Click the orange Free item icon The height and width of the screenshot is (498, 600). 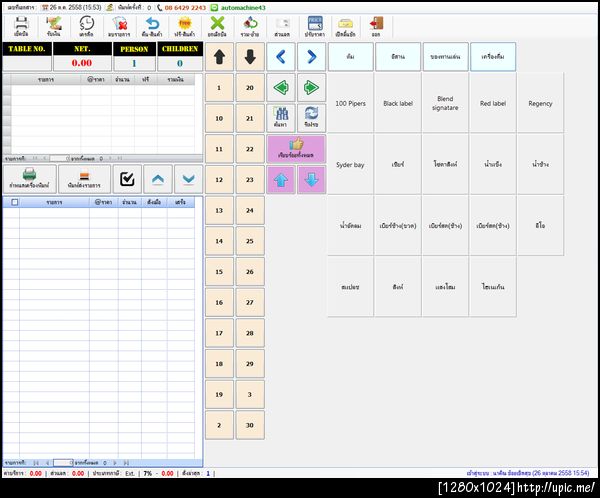click(x=184, y=26)
